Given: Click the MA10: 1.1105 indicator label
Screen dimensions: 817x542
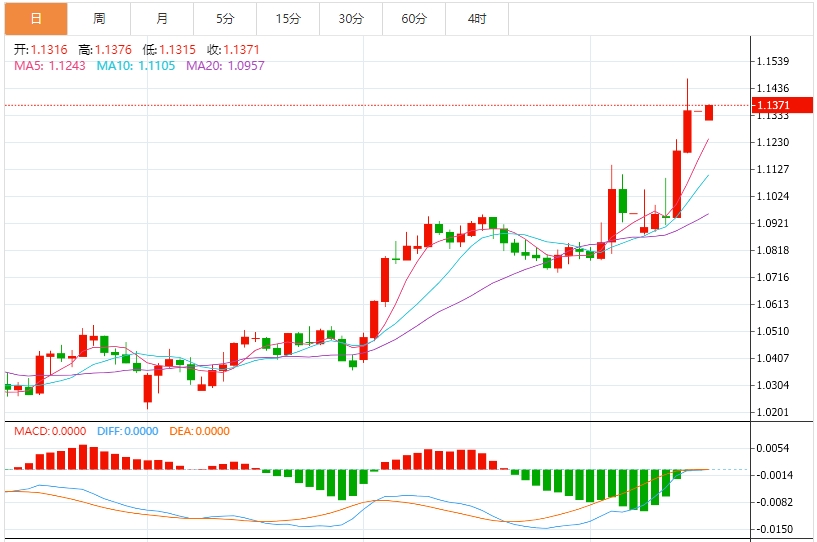Looking at the screenshot, I should (135, 66).
